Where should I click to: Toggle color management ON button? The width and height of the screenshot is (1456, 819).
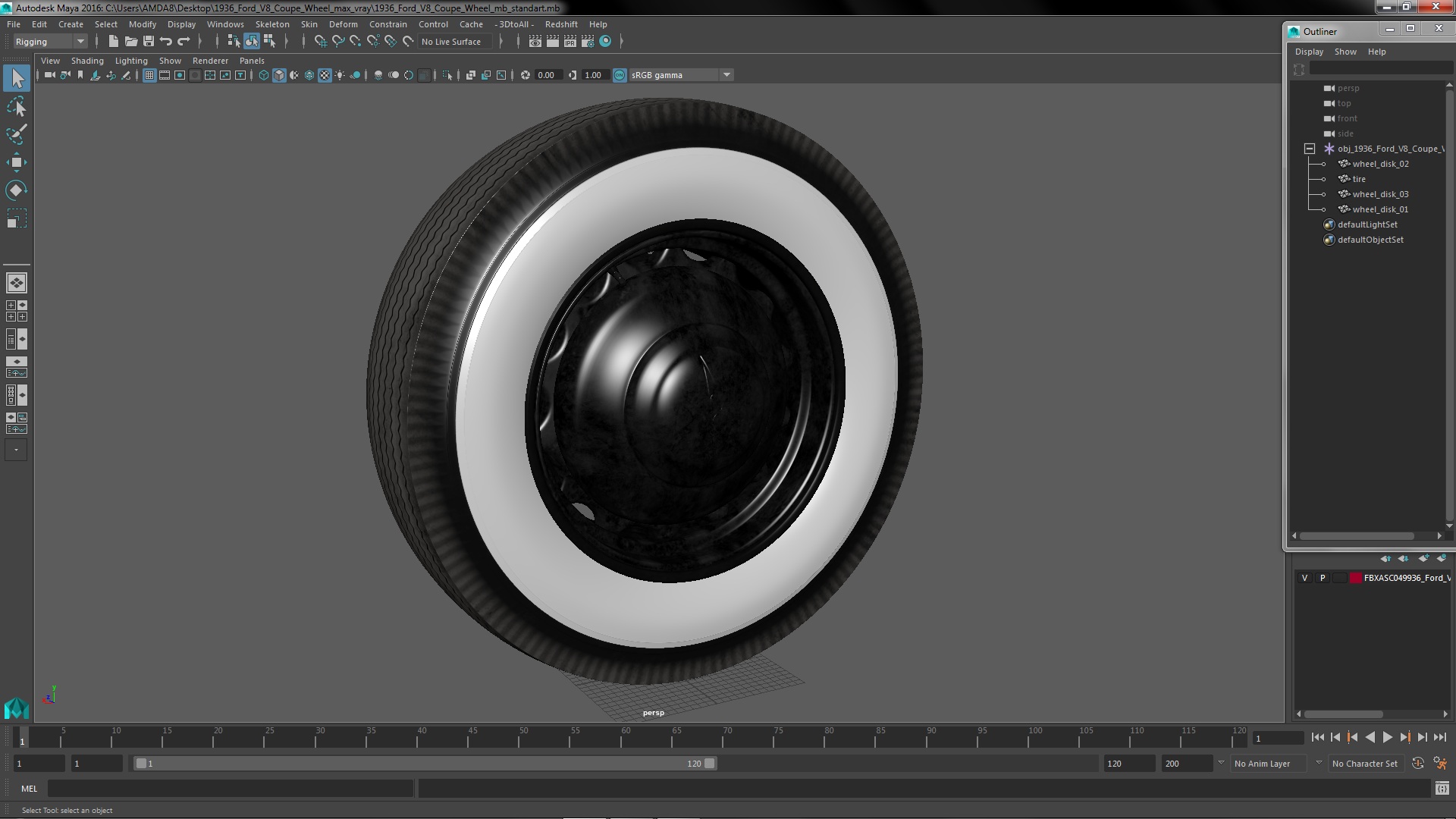[620, 75]
